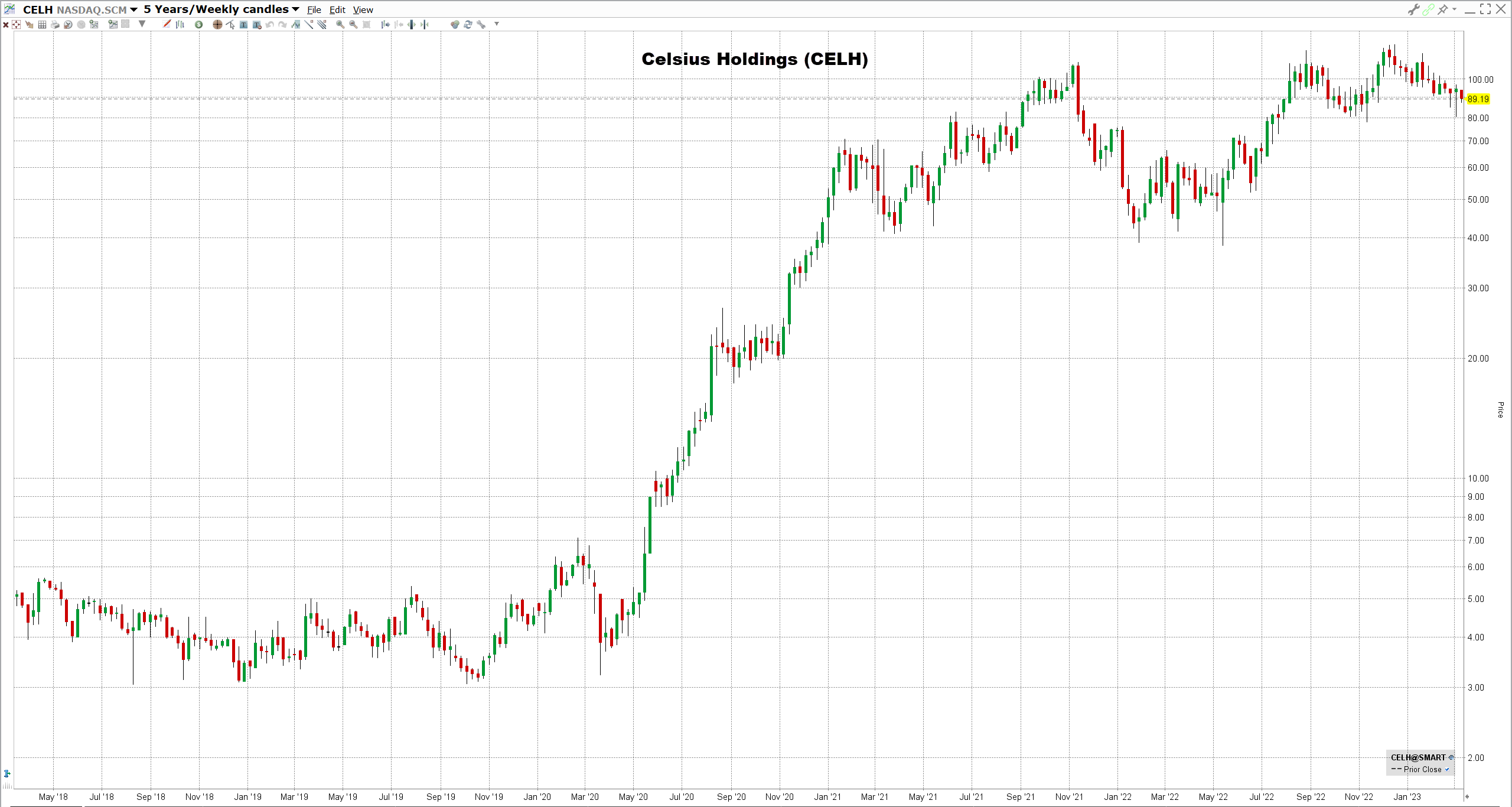Expand the toolbar overflow arrow
The height and width of the screenshot is (807, 1512).
coord(497,24)
